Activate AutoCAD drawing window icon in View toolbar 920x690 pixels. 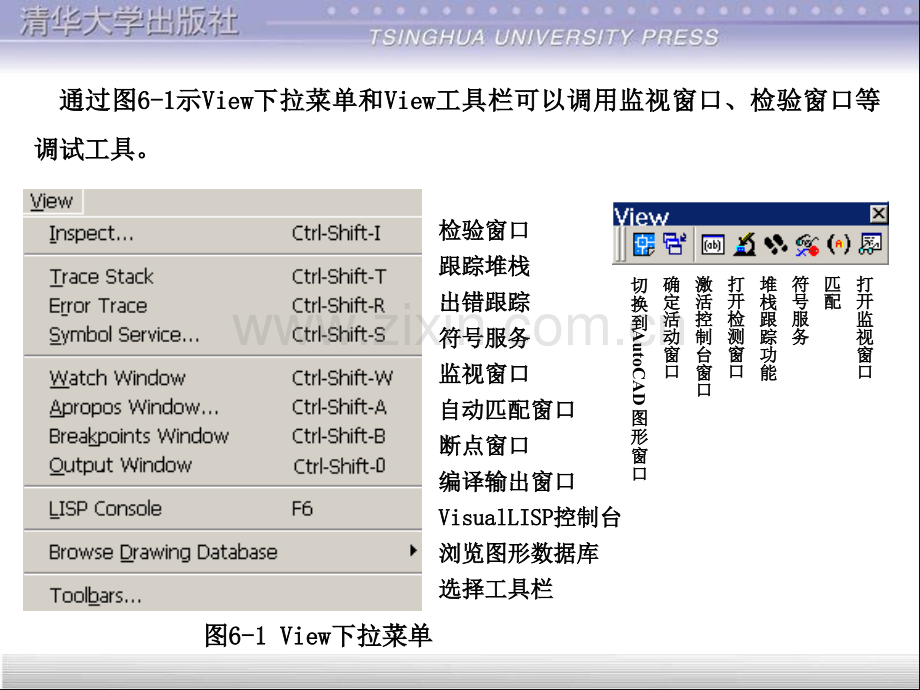click(x=644, y=244)
